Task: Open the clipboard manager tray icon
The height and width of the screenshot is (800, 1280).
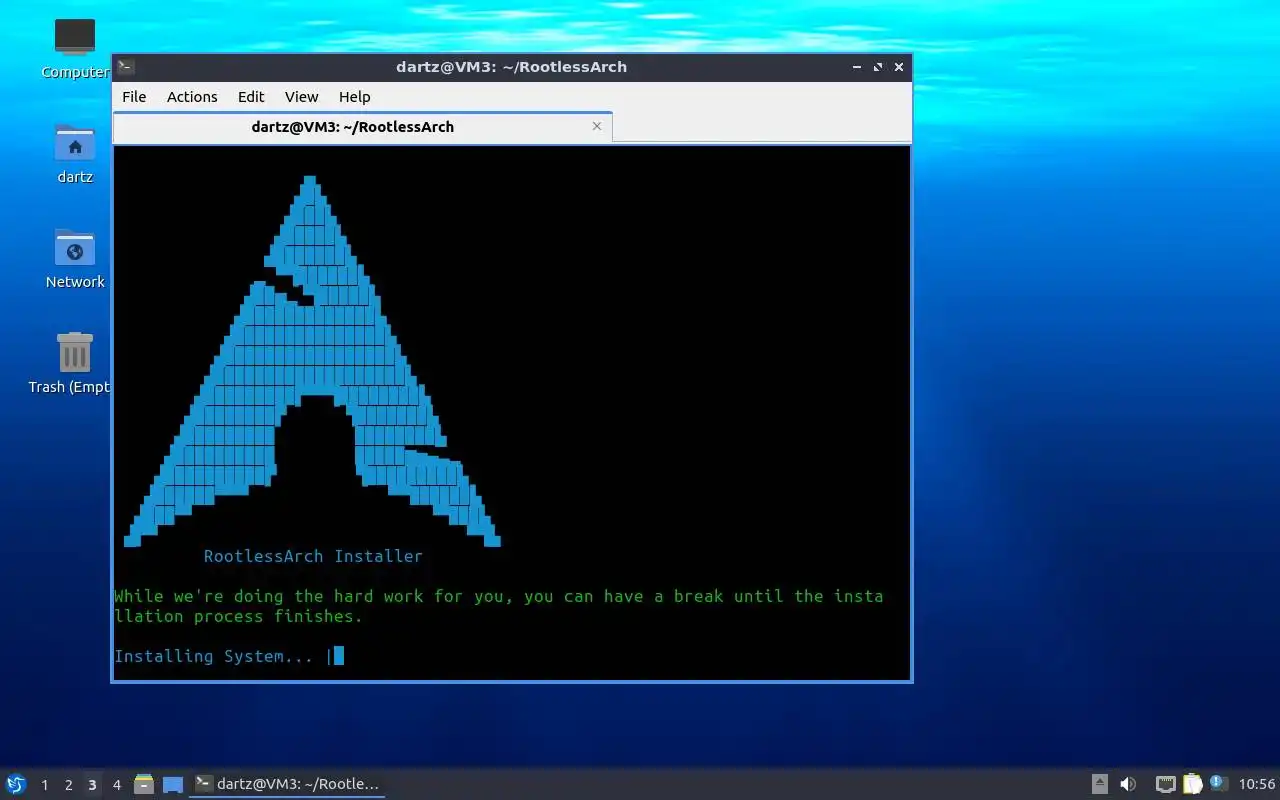Action: (x=1192, y=784)
